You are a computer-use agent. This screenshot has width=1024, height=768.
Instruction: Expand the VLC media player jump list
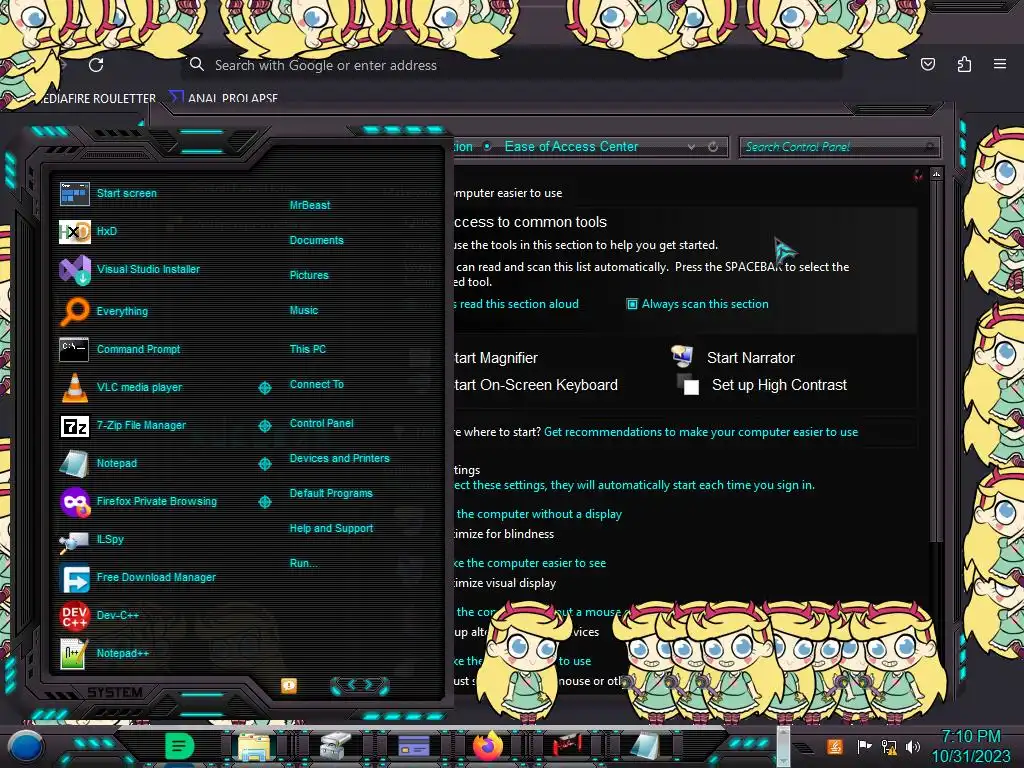coord(264,388)
